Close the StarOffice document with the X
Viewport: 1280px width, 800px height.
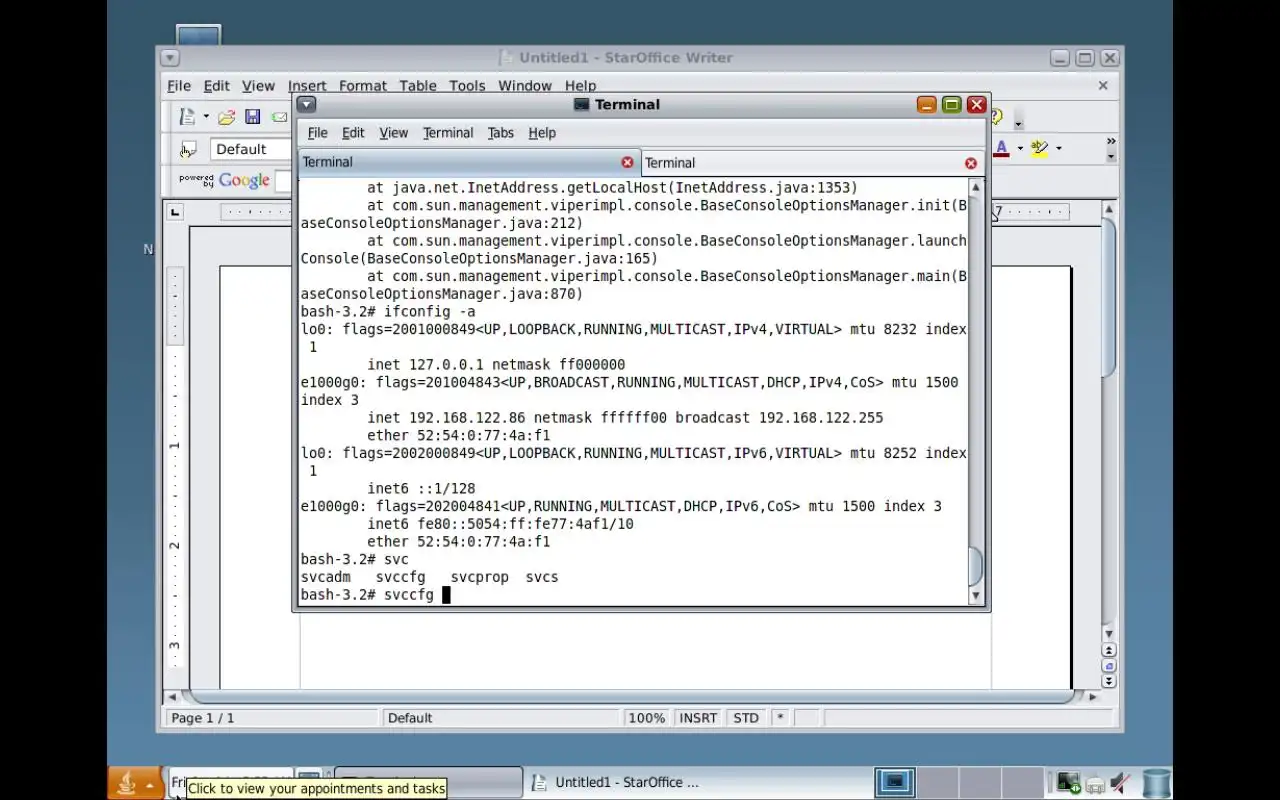(1103, 86)
